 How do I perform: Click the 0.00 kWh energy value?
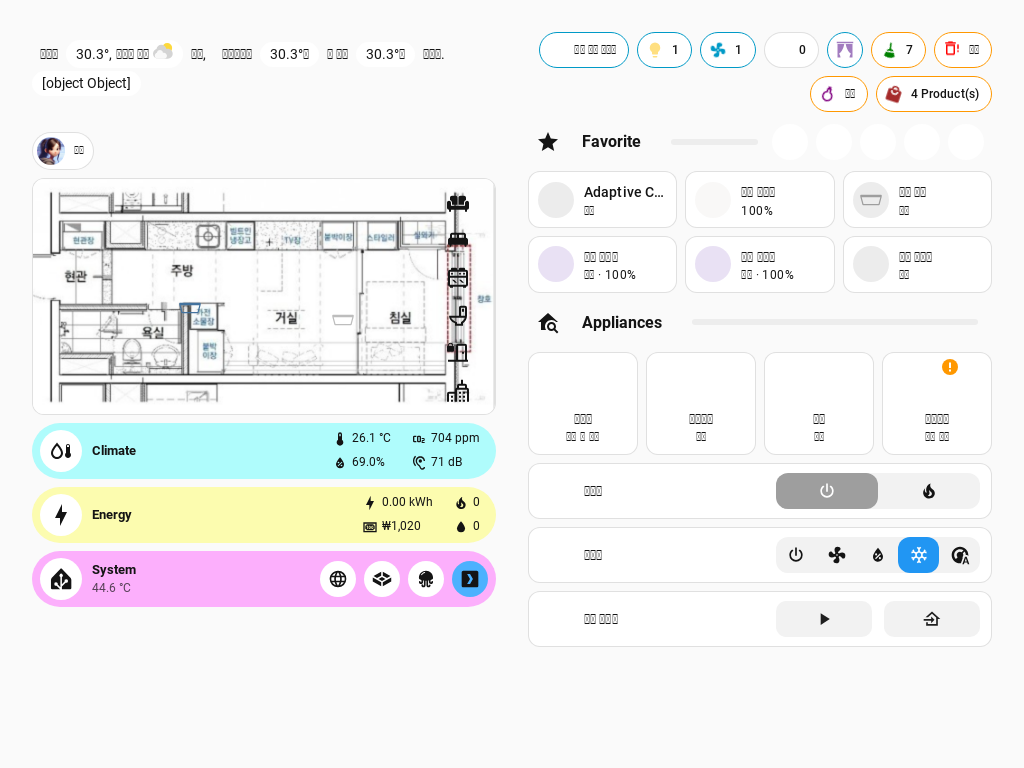coord(398,502)
